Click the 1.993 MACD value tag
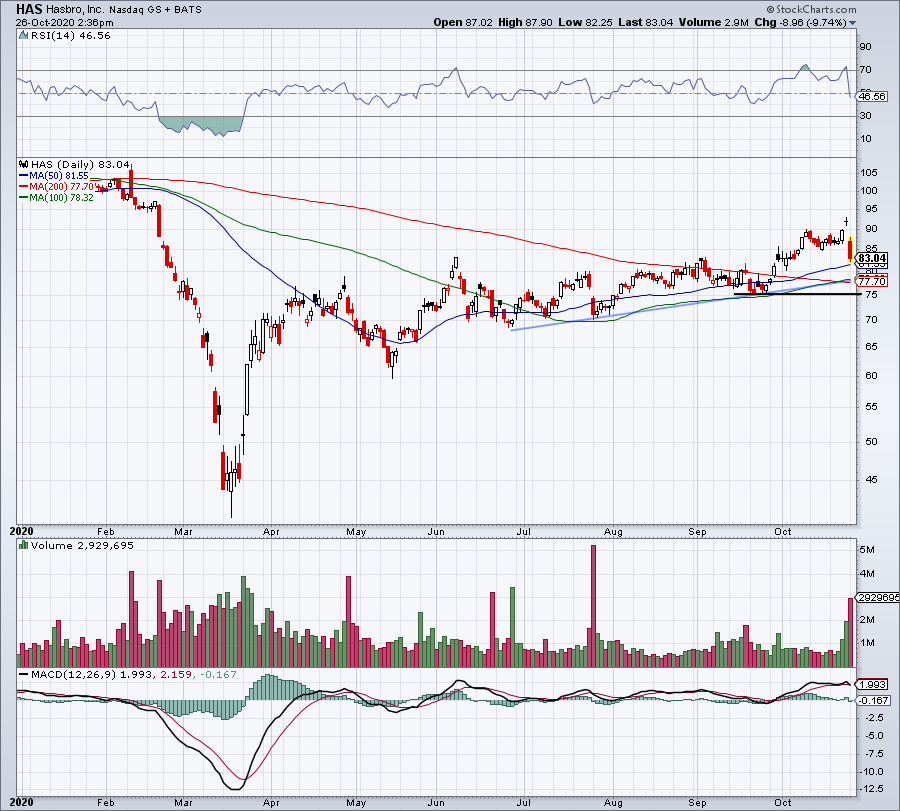This screenshot has height=811, width=900. 873,684
